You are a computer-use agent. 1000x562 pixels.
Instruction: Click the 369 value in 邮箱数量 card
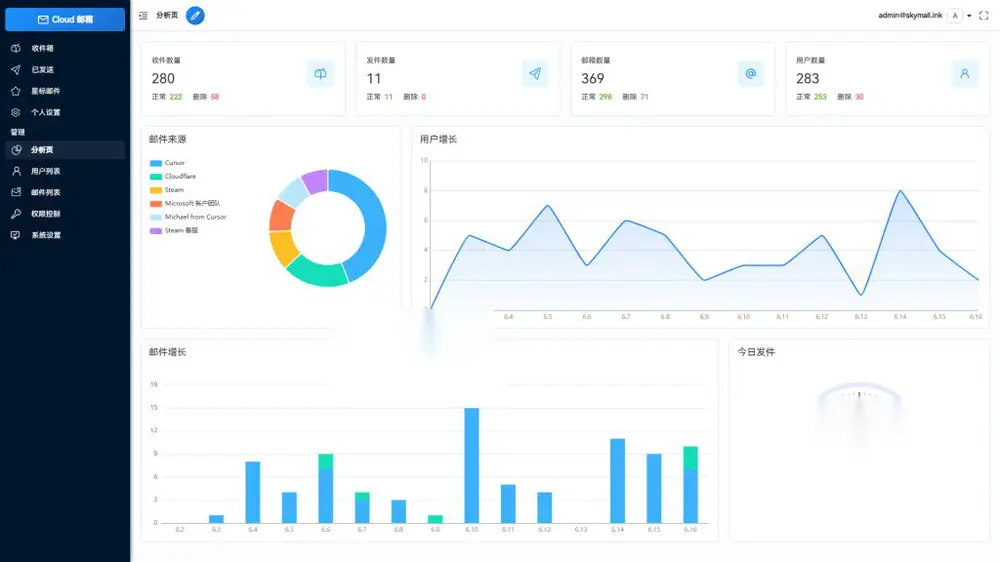pos(592,78)
